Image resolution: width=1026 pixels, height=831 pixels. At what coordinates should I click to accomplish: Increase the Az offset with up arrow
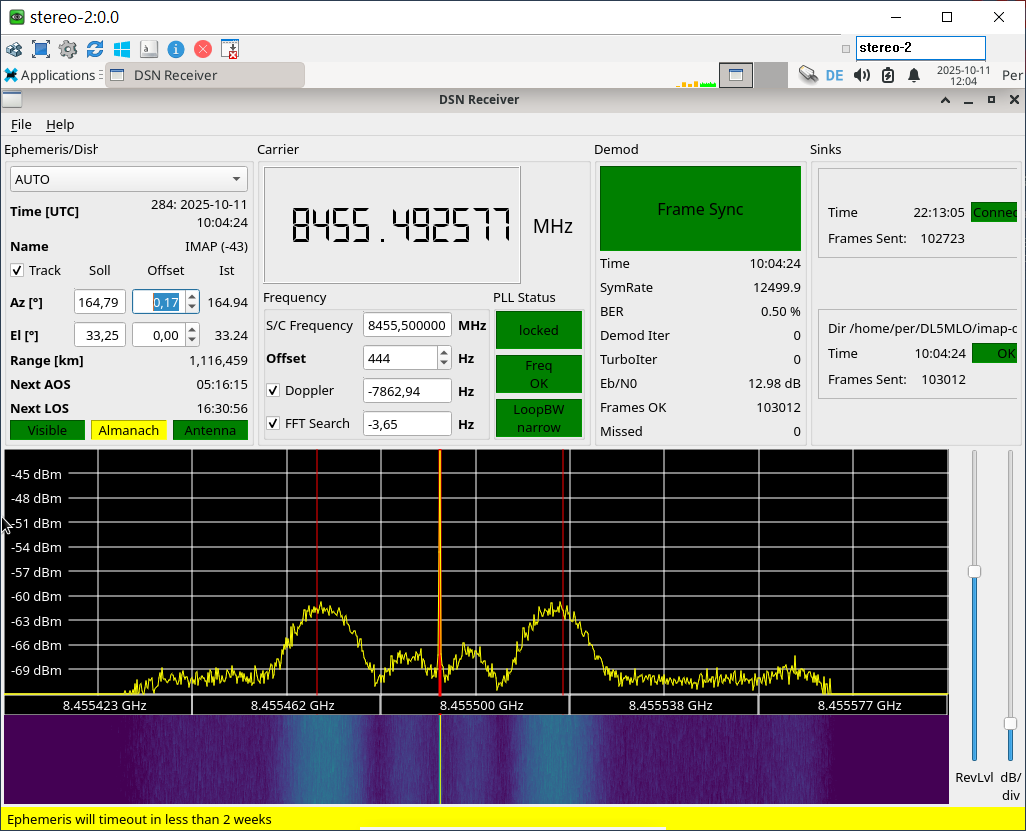192,297
